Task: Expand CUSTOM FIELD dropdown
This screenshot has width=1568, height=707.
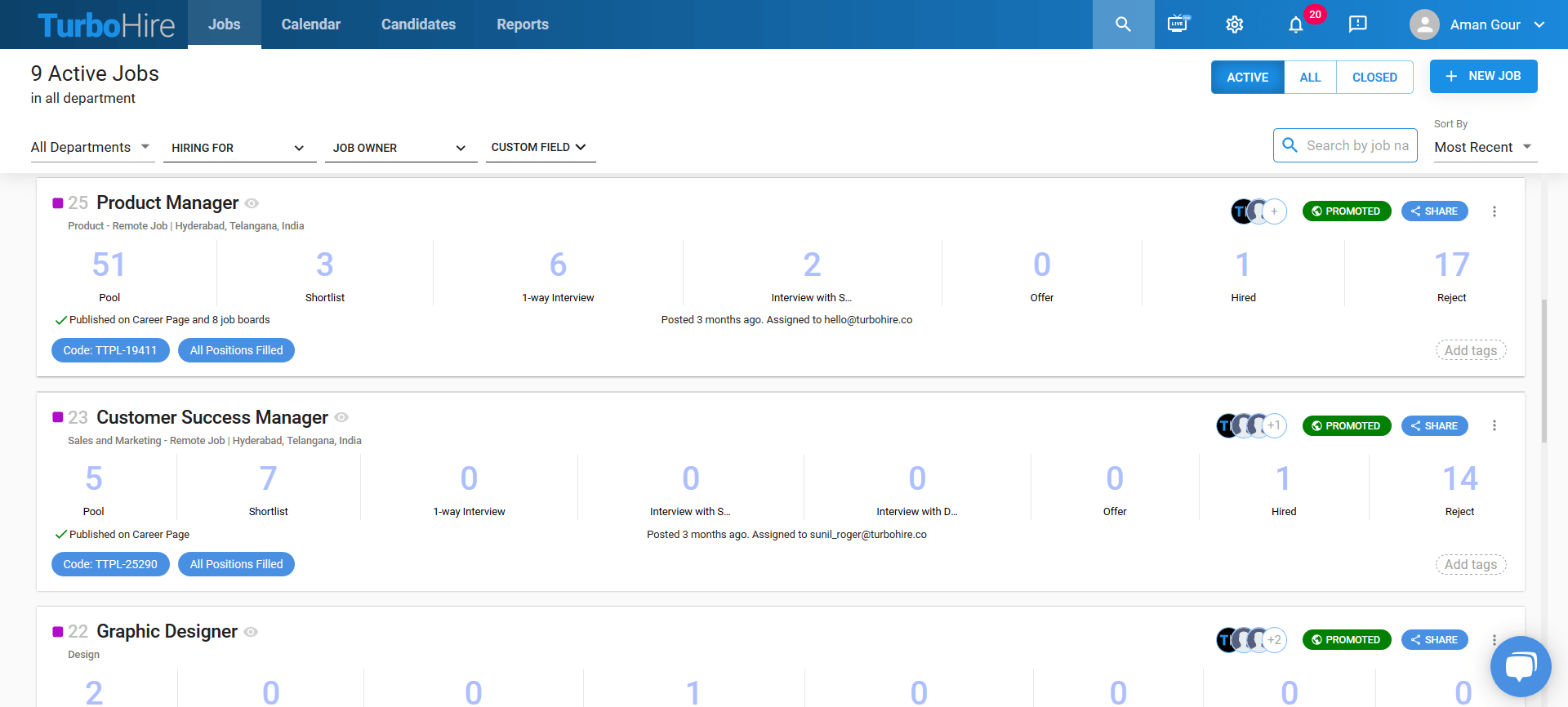Action: (540, 147)
